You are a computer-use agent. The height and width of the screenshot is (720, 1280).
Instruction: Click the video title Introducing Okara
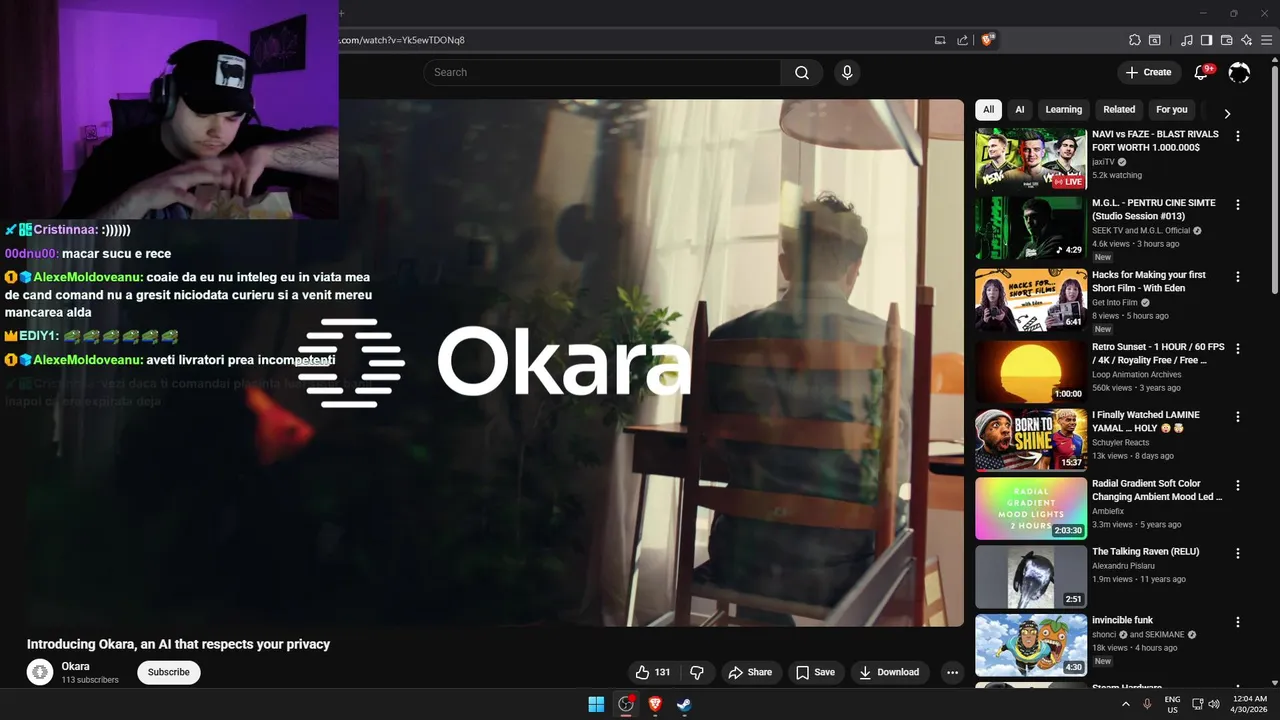point(178,644)
